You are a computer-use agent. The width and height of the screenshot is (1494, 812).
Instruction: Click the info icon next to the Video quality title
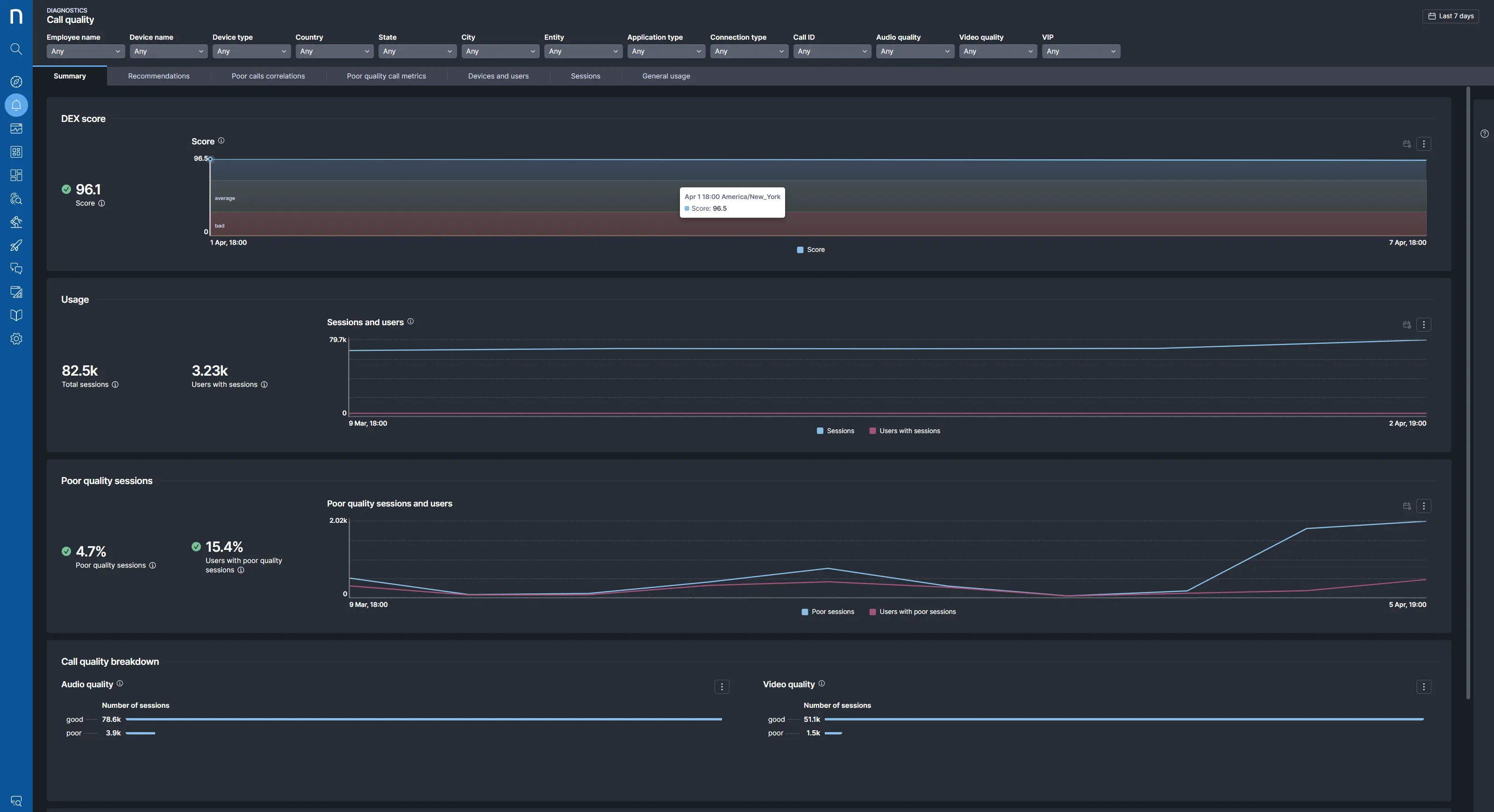point(821,684)
